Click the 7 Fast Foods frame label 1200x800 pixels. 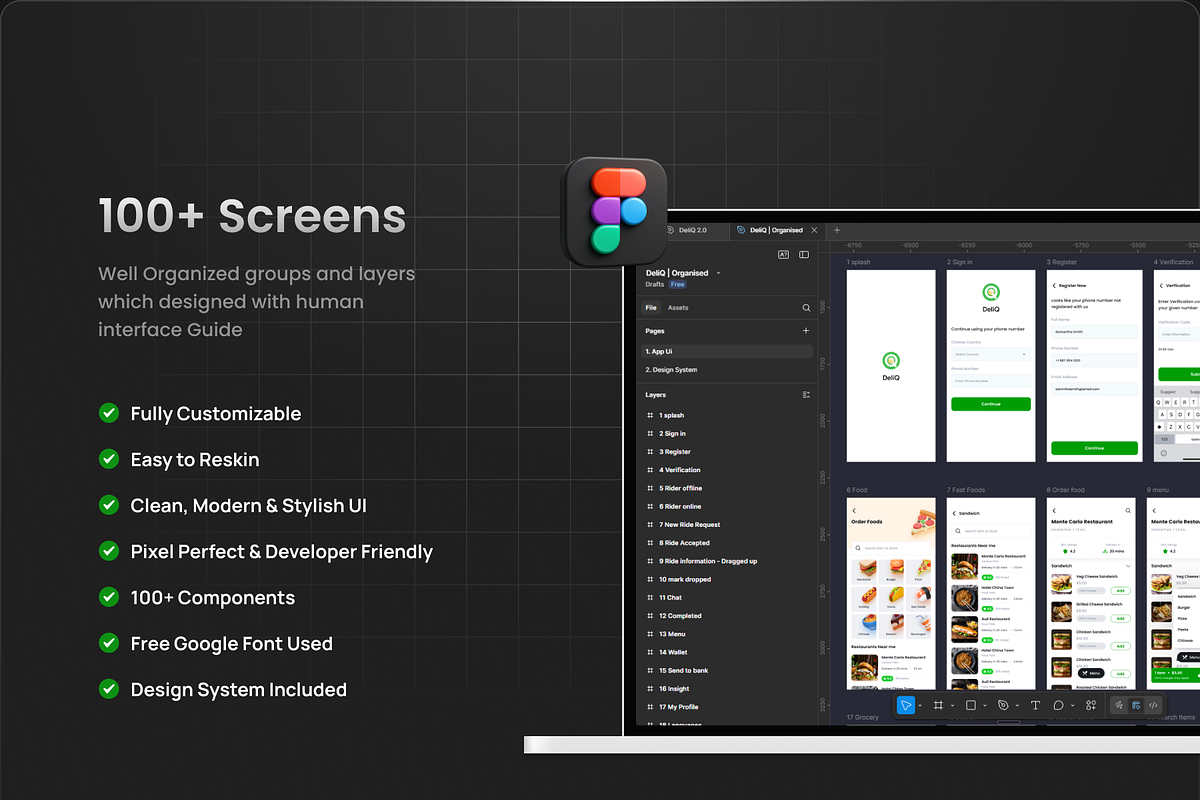tap(966, 490)
